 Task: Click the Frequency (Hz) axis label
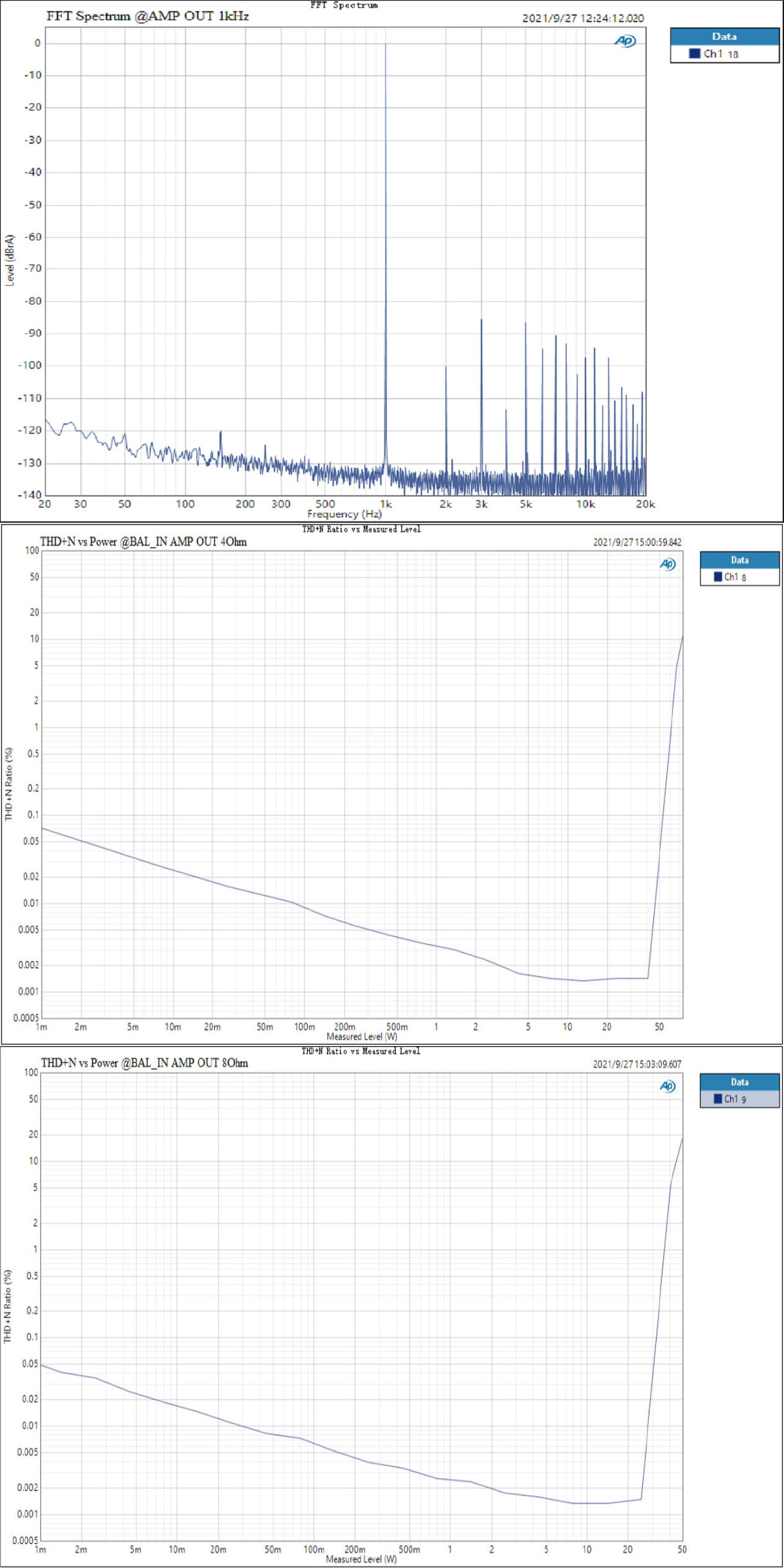tap(344, 514)
